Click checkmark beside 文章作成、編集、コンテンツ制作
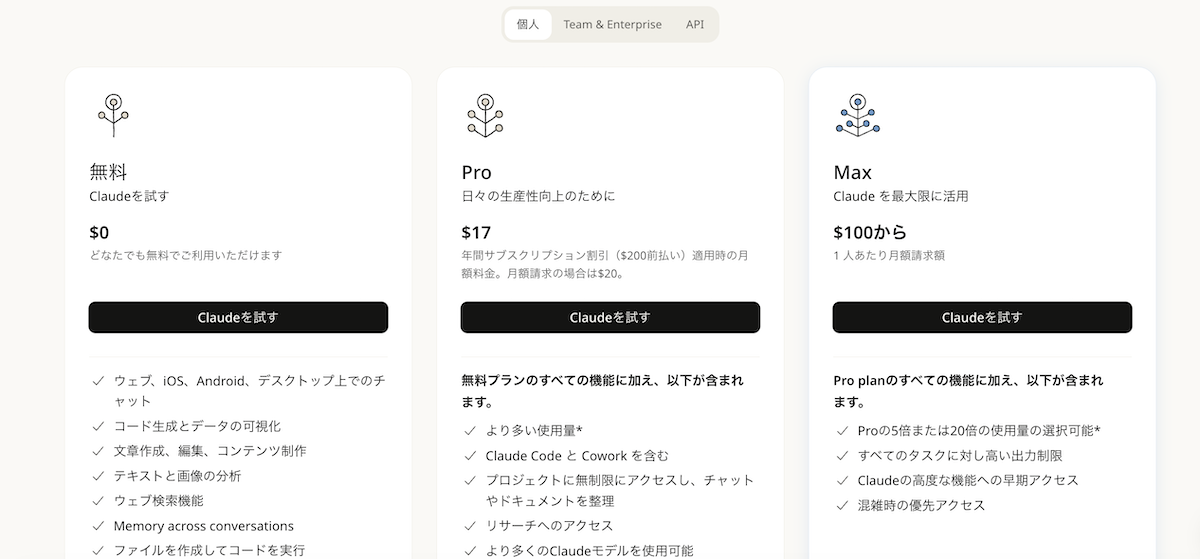The width and height of the screenshot is (1200, 559). pyautogui.click(x=98, y=451)
